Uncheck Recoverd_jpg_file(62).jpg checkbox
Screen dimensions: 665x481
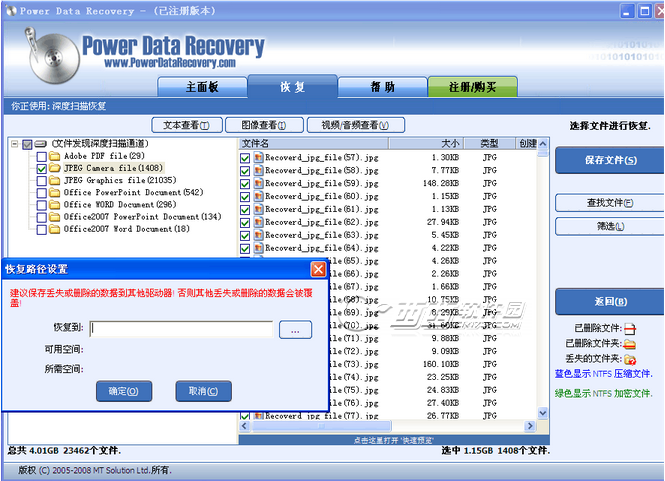pyautogui.click(x=245, y=223)
